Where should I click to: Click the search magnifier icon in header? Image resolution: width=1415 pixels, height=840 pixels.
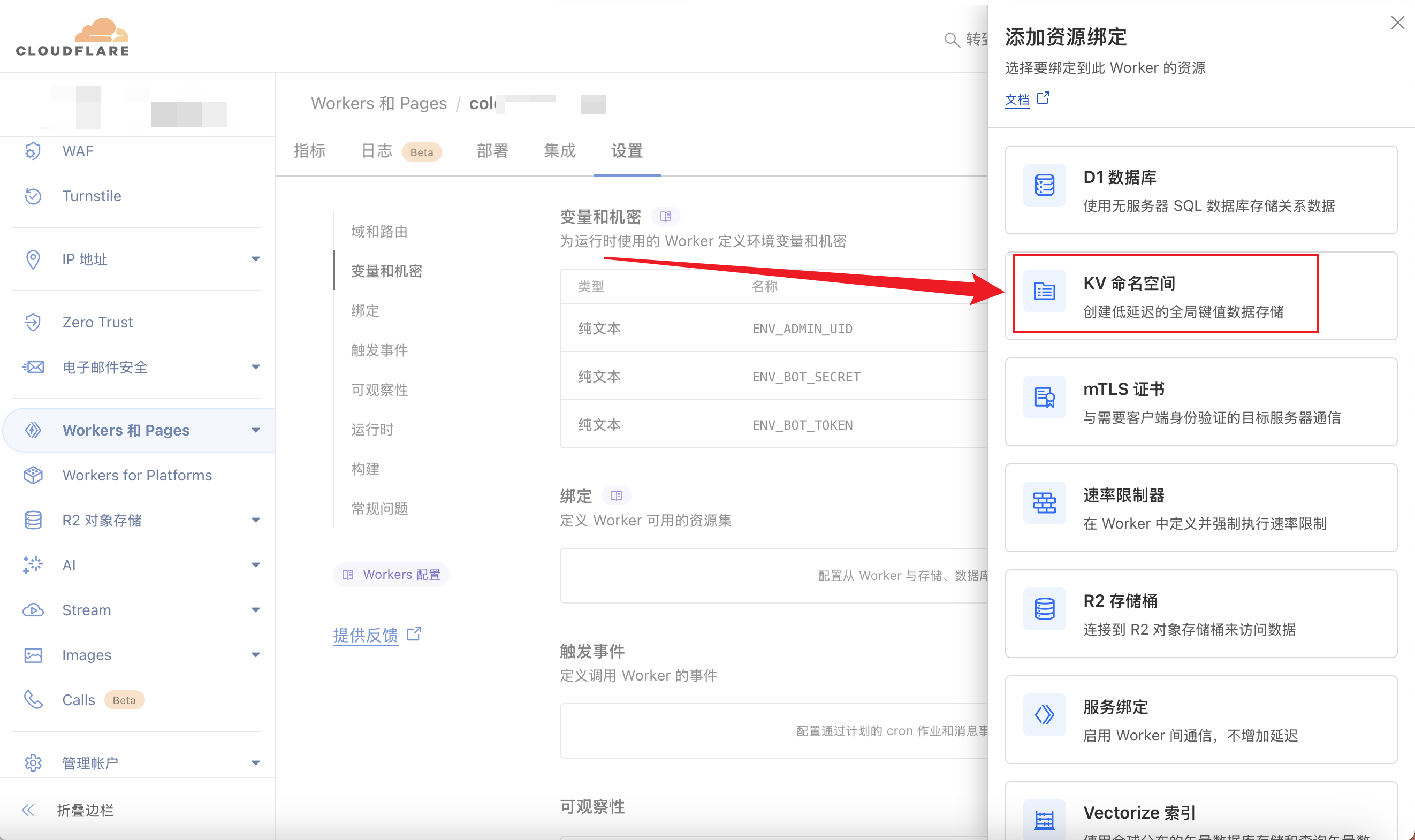[952, 40]
